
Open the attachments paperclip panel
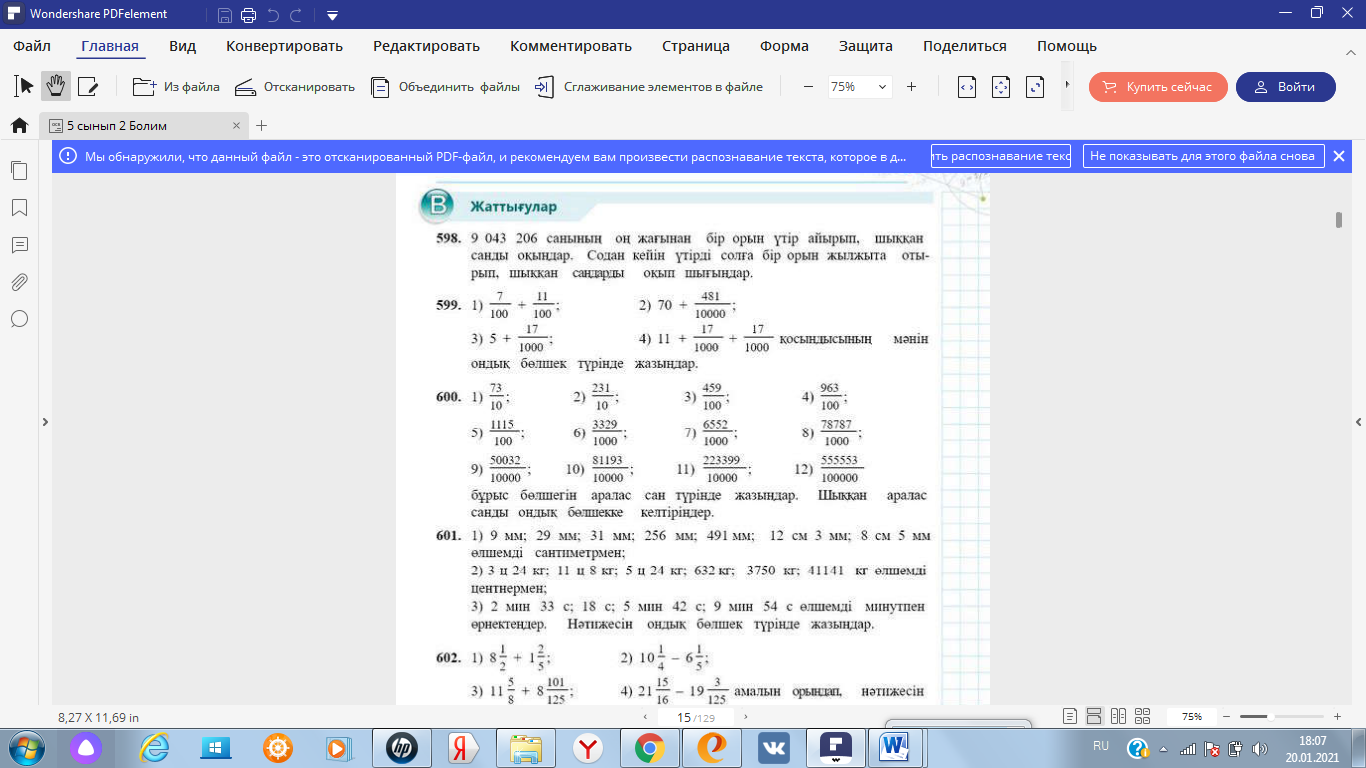click(19, 282)
